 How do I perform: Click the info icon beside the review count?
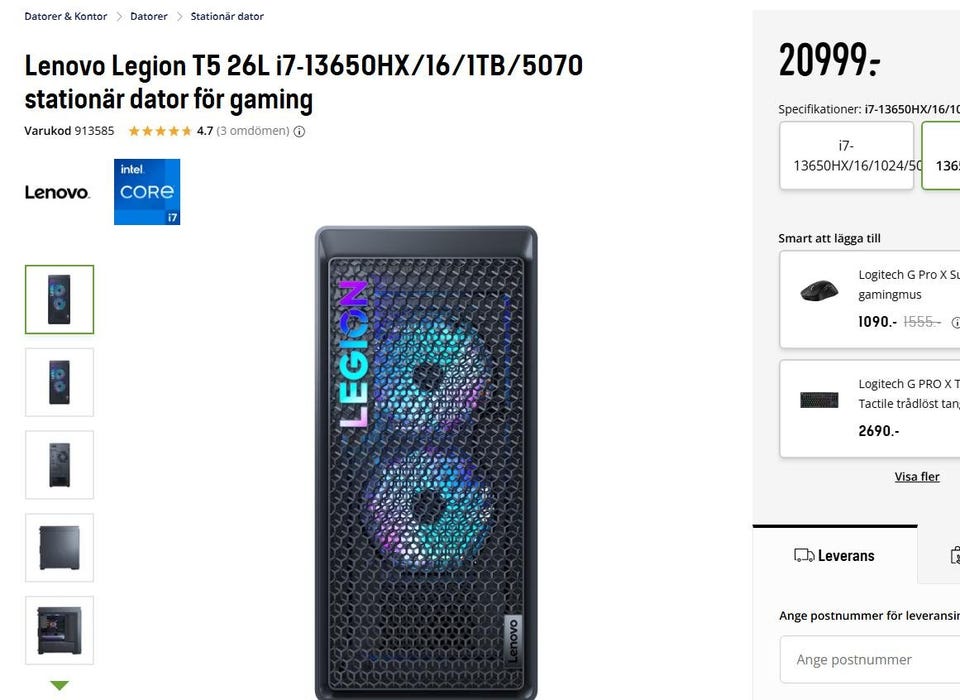pos(299,131)
